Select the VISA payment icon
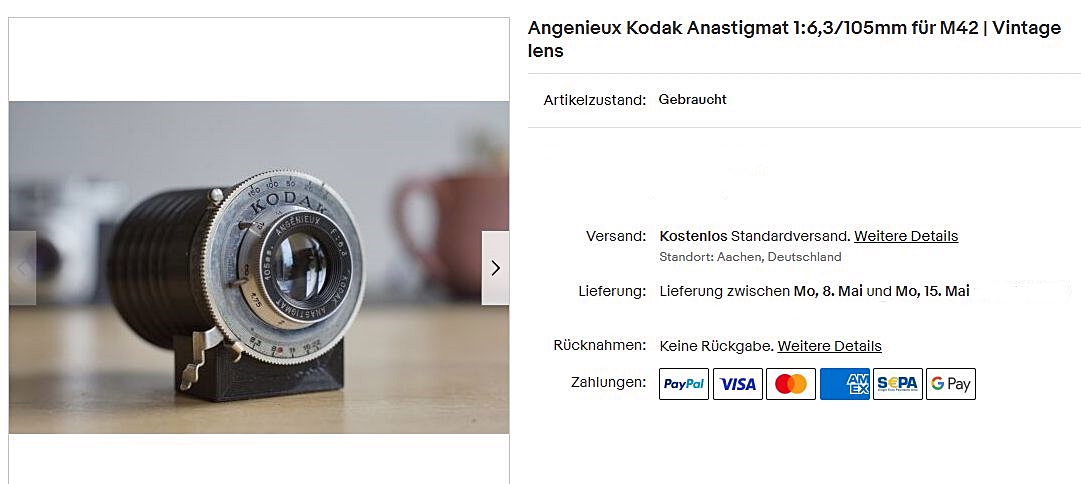 738,384
